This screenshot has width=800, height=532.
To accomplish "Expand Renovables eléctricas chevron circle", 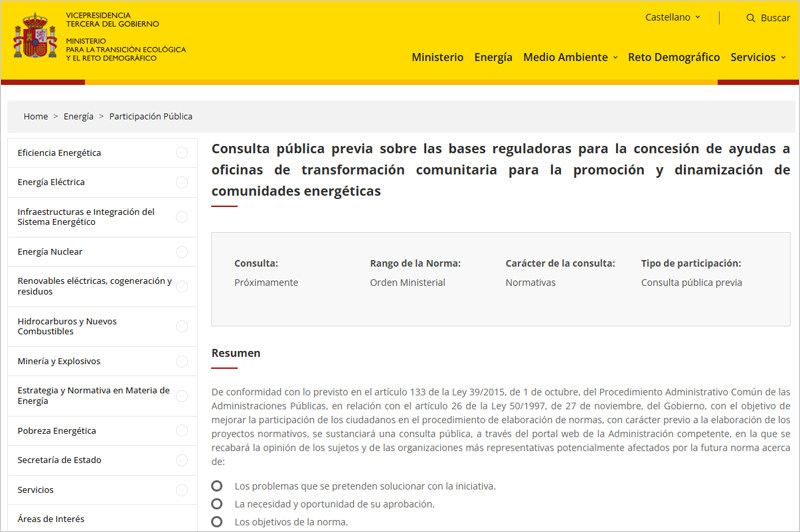I will [182, 287].
